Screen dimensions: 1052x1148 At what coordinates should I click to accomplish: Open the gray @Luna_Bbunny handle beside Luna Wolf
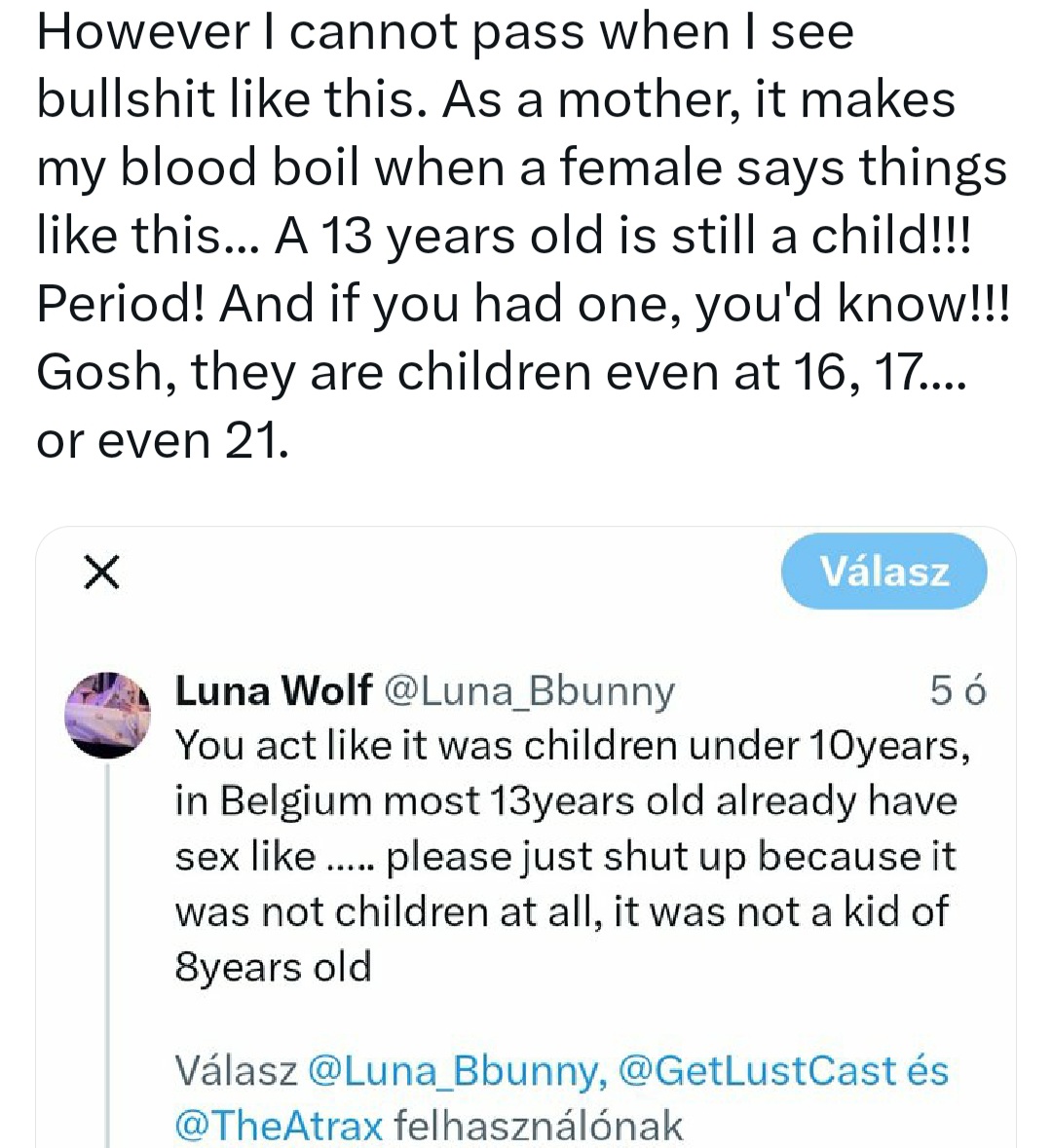[x=529, y=690]
